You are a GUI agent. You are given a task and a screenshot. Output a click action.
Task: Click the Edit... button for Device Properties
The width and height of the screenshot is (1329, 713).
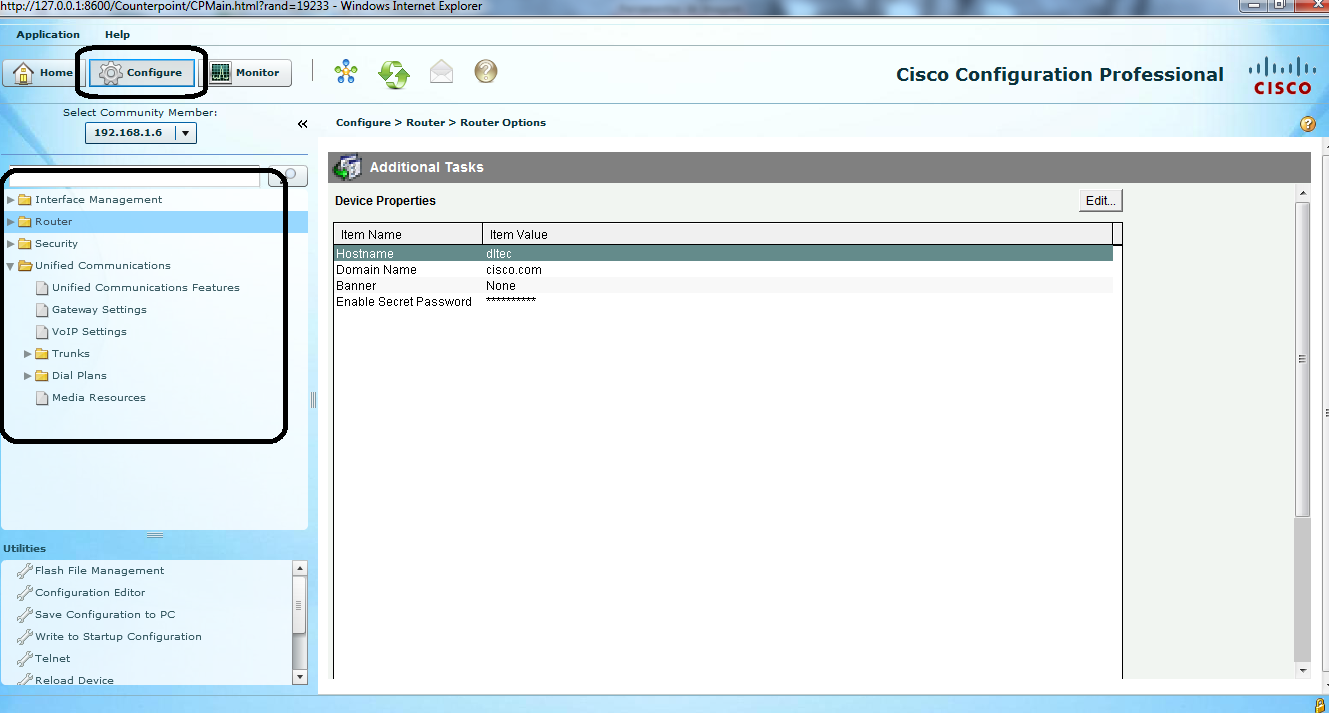(1101, 201)
